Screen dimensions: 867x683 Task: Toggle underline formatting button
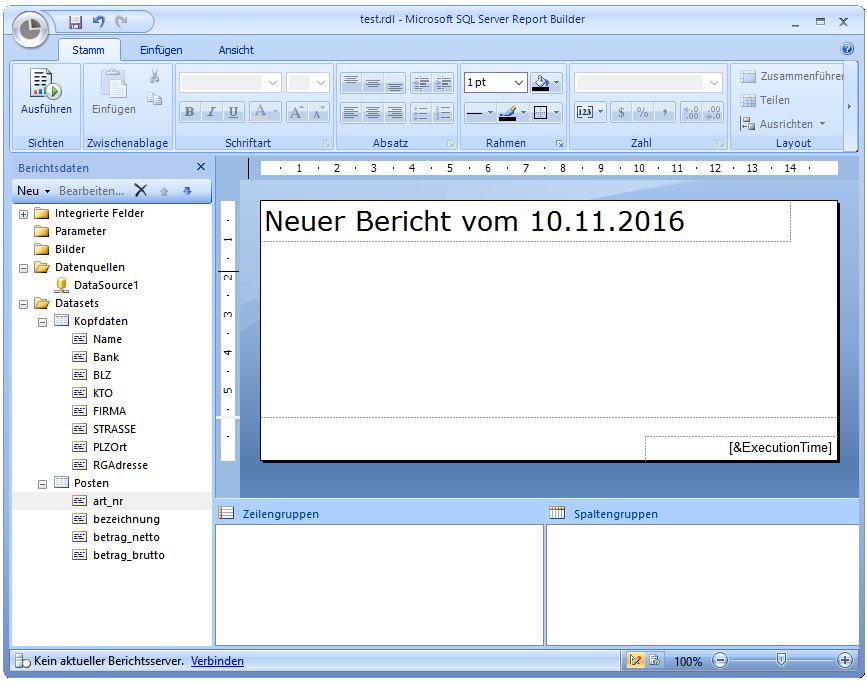[233, 113]
